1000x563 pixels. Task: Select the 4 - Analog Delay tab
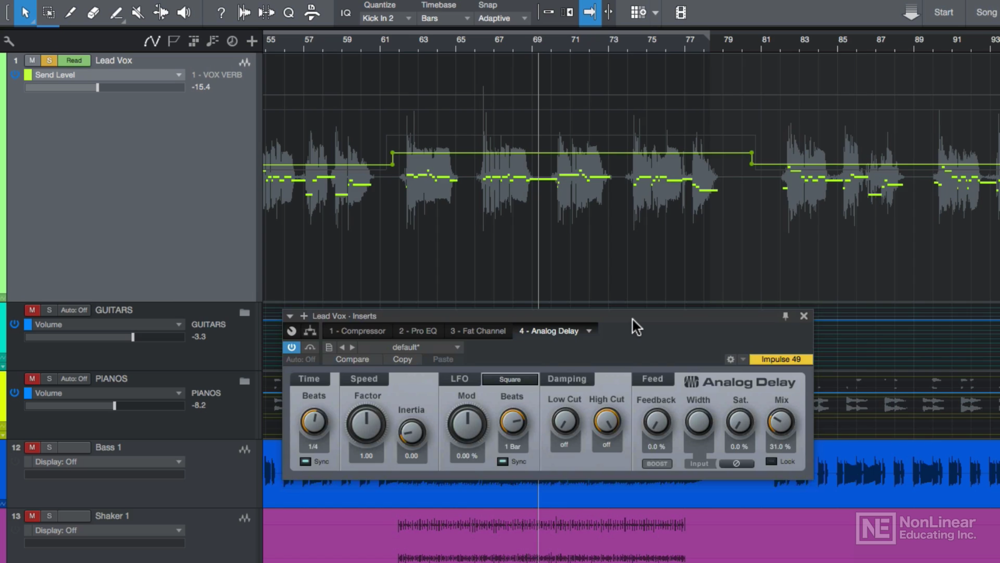548,331
